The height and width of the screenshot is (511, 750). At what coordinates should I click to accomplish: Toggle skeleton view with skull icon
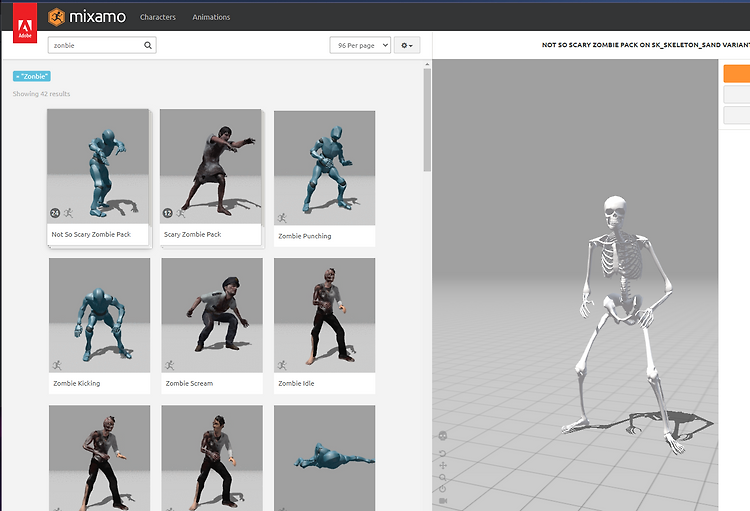click(x=442, y=435)
